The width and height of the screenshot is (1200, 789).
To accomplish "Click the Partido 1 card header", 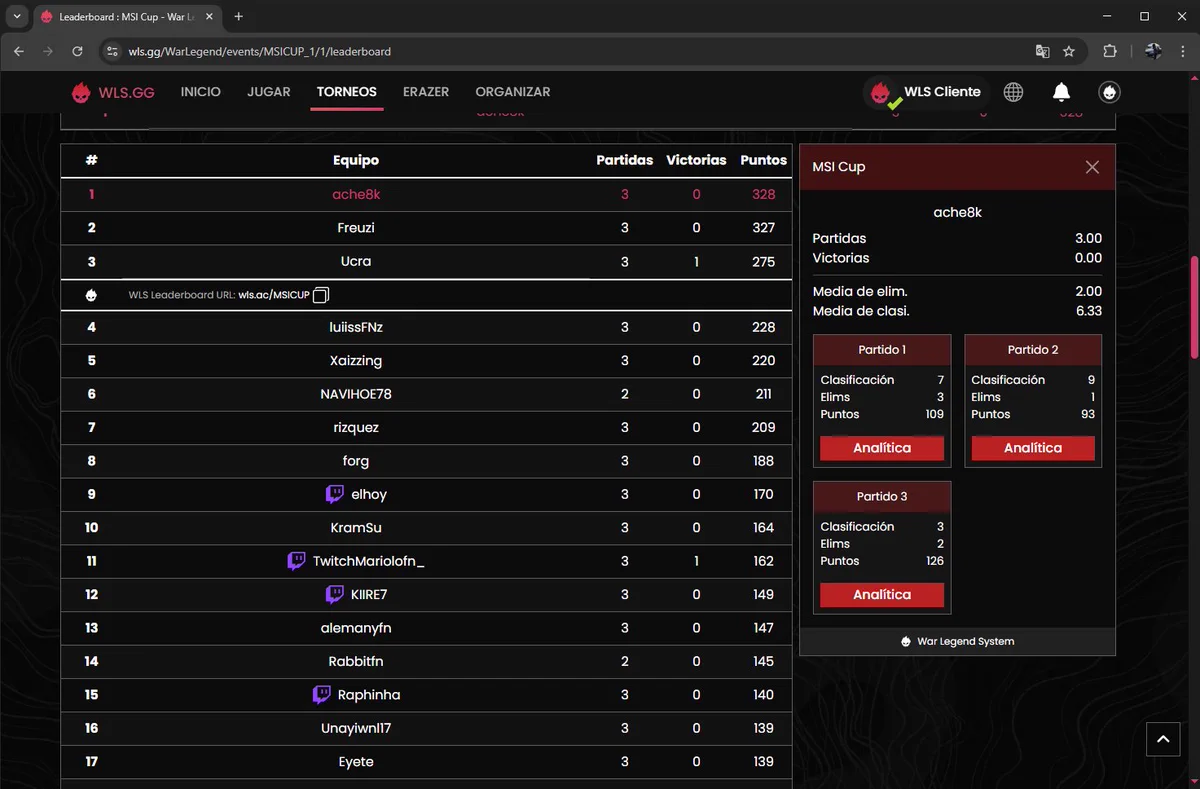I will [x=882, y=350].
